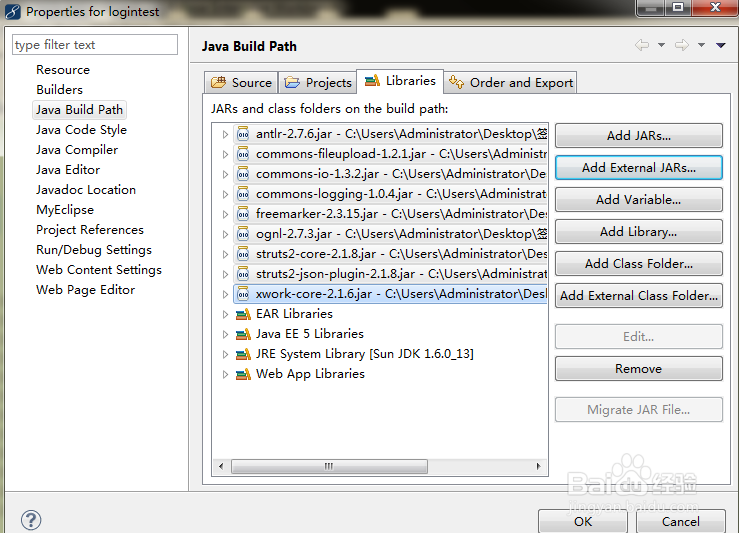Open the back history dropdown arrow

[x=662, y=45]
